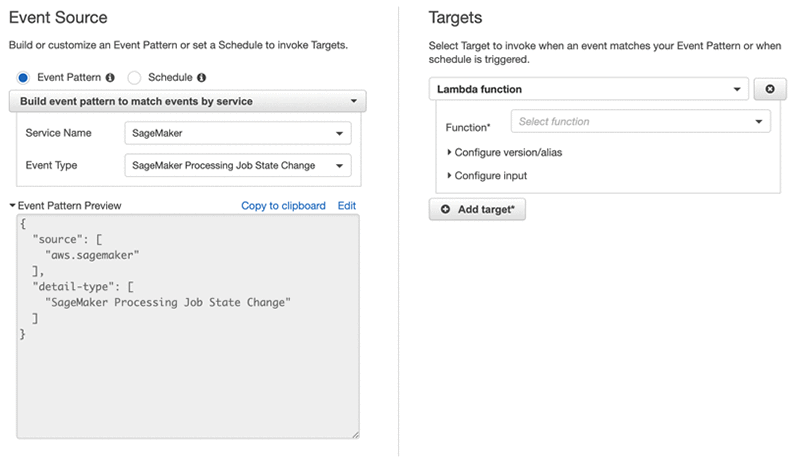Click the Edit link for event pattern
800x475 pixels.
346,206
